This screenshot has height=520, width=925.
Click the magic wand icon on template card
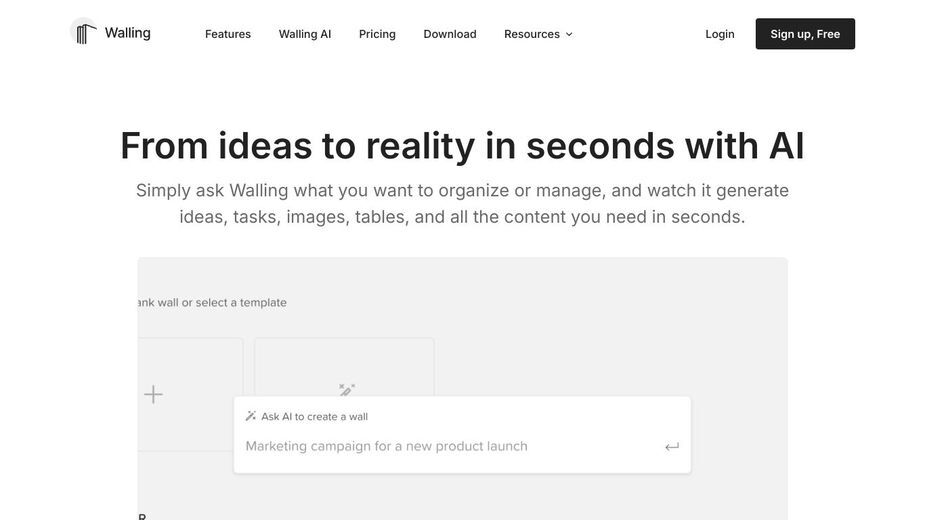point(347,390)
